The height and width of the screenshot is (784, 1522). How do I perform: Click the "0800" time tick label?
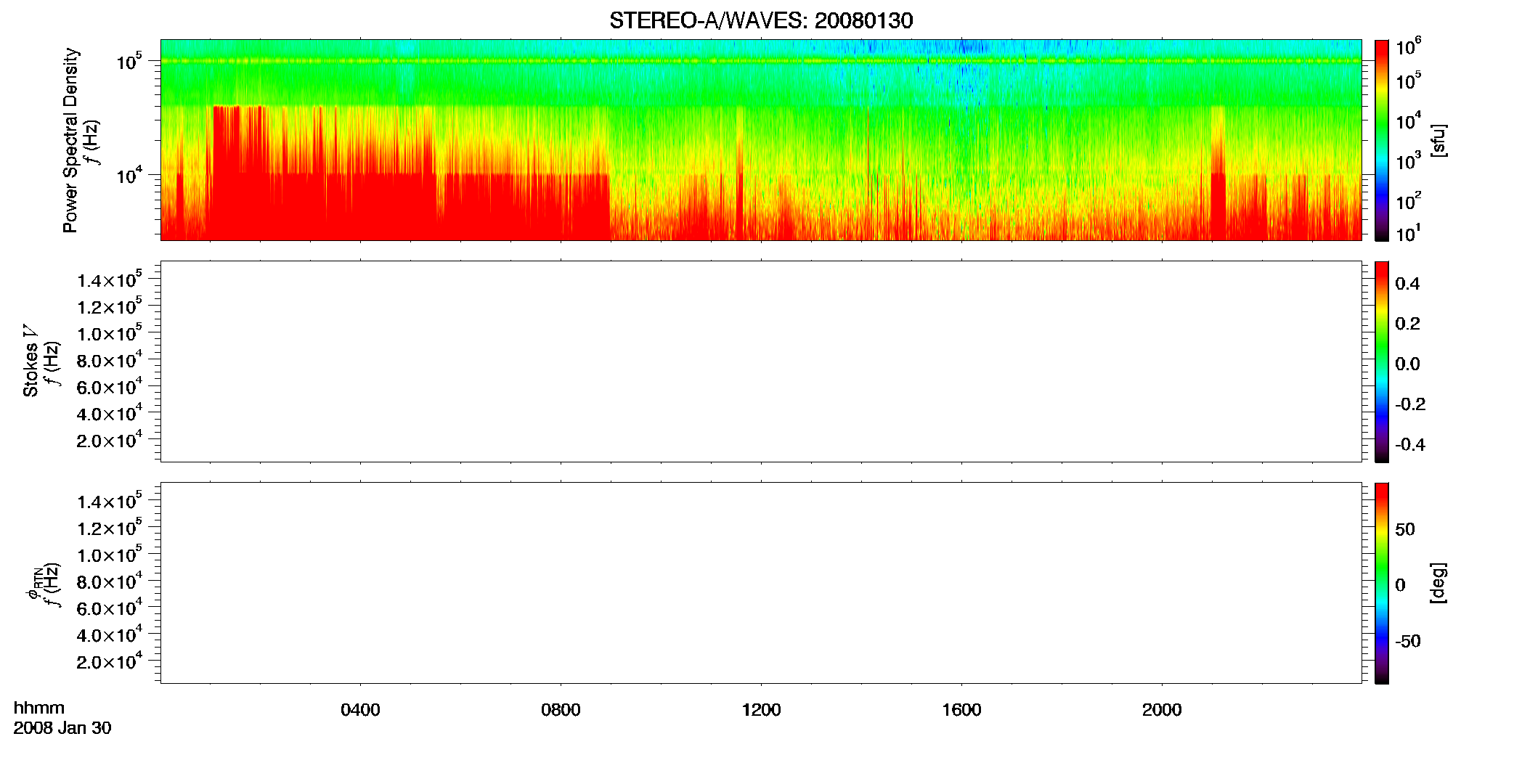(x=561, y=710)
